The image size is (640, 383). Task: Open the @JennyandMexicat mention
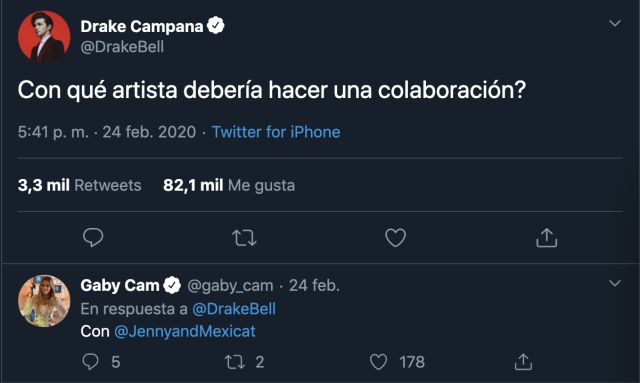pyautogui.click(x=184, y=331)
